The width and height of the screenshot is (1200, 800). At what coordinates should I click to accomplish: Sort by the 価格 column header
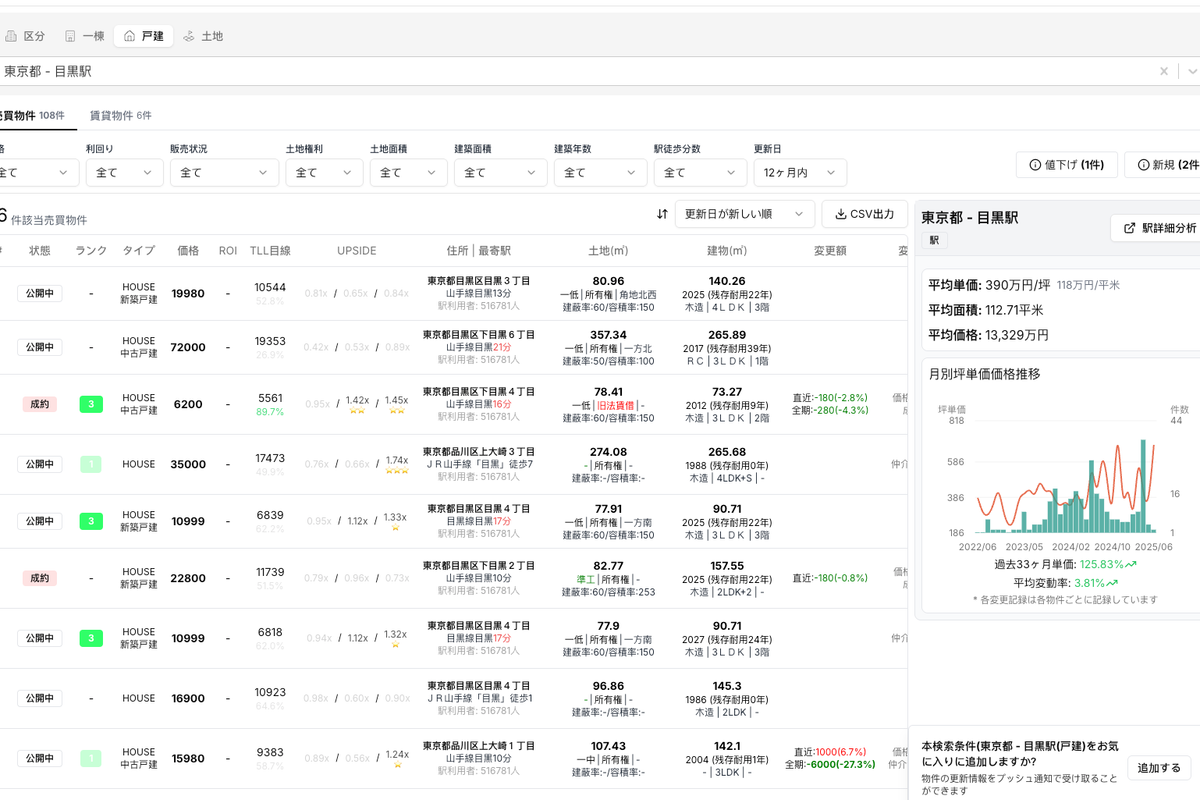click(x=188, y=250)
